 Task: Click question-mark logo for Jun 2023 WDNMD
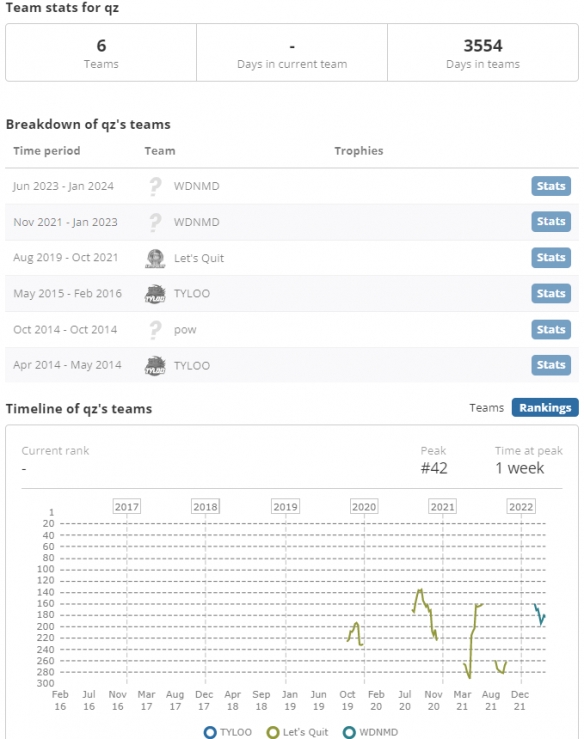(x=155, y=186)
